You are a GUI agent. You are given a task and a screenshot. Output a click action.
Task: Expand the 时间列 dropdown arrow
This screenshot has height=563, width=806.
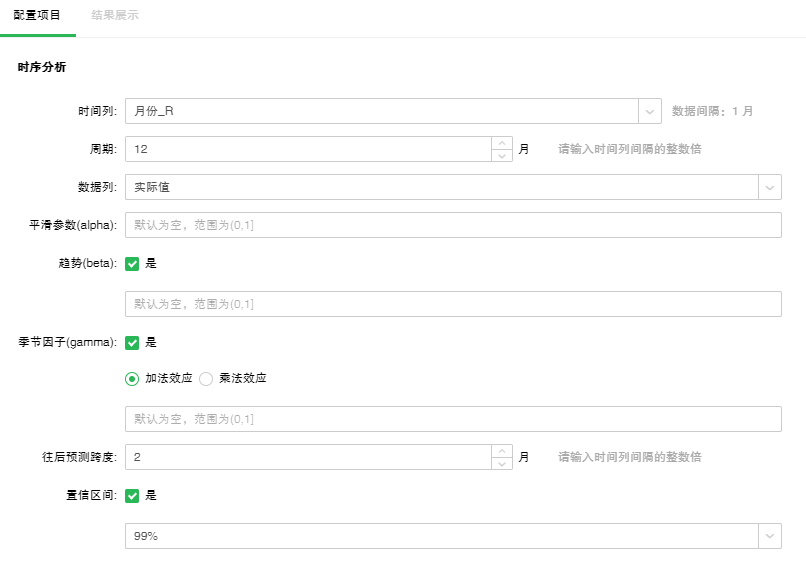tap(650, 111)
